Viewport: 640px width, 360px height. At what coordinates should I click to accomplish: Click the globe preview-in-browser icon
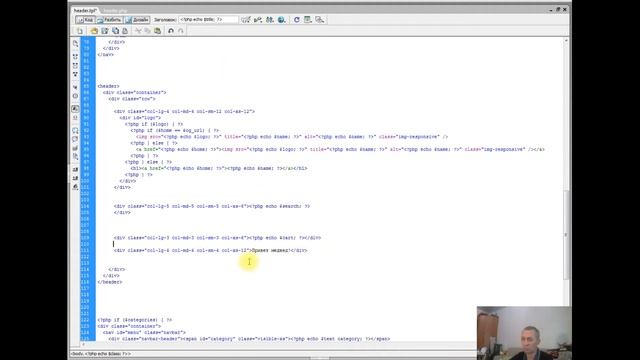(x=282, y=20)
